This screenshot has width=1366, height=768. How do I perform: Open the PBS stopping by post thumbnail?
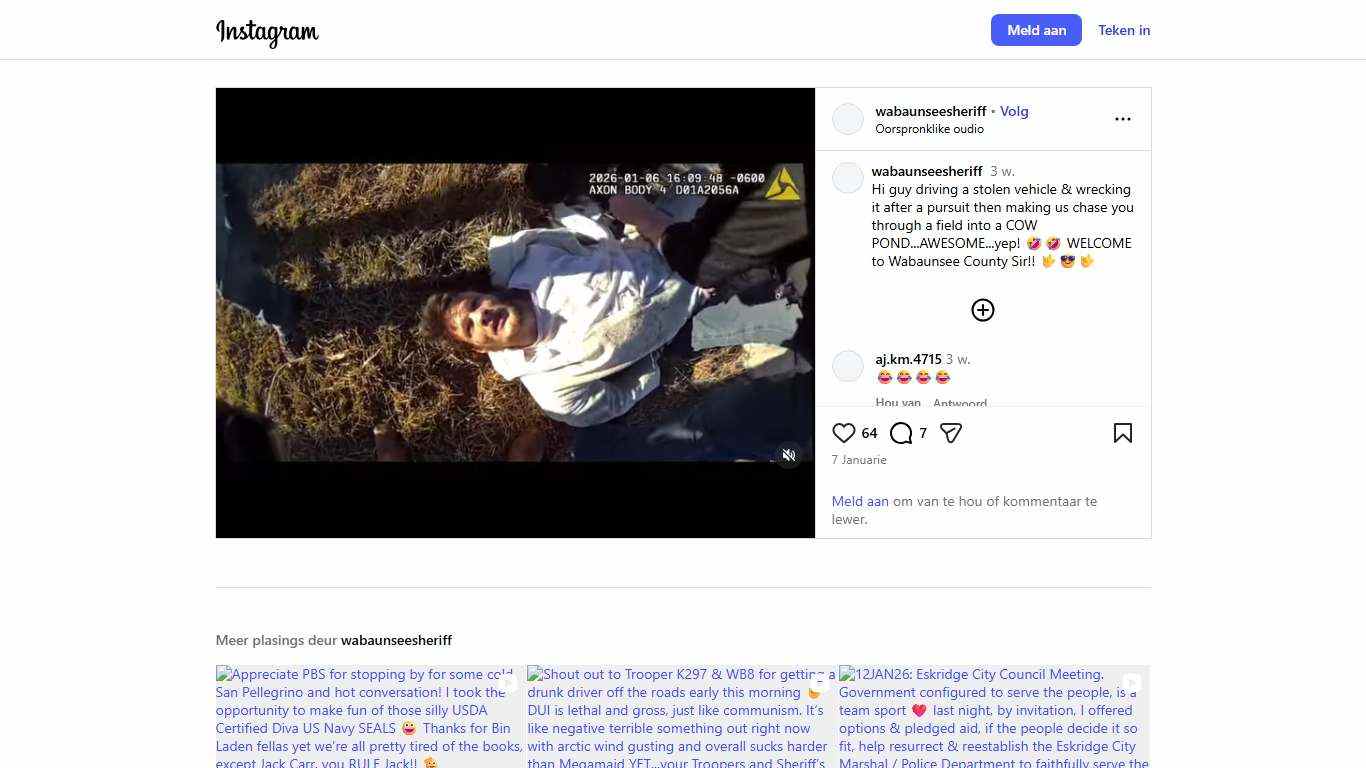tap(369, 716)
